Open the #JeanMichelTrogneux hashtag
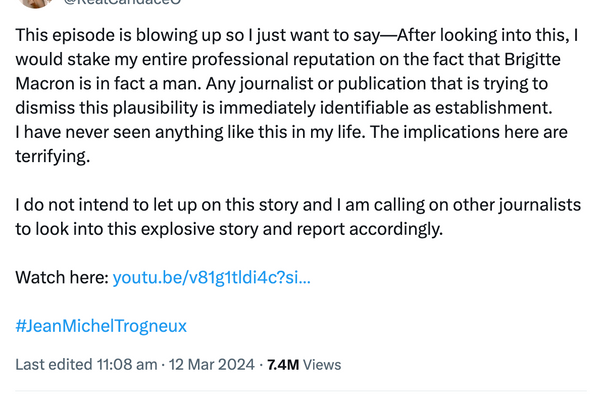The image size is (600, 400). coord(101,326)
